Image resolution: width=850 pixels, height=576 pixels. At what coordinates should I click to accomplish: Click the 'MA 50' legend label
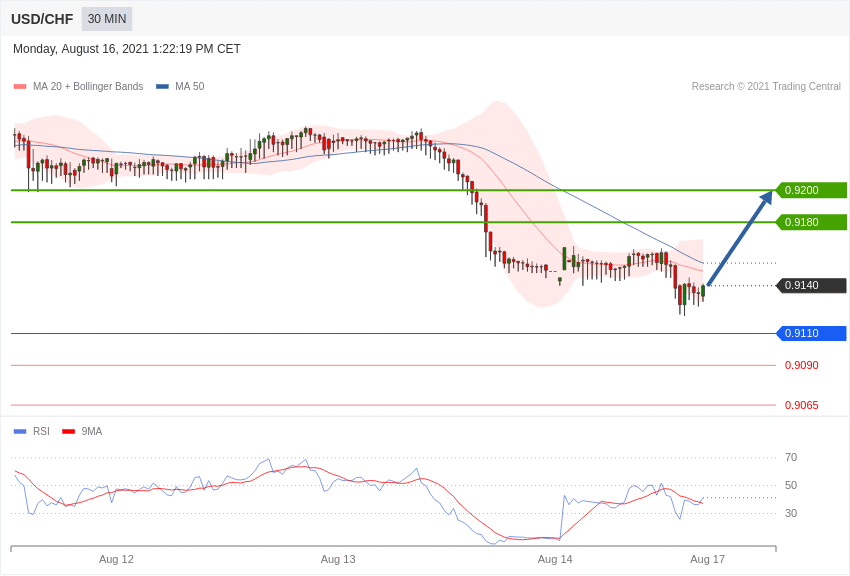pos(190,87)
